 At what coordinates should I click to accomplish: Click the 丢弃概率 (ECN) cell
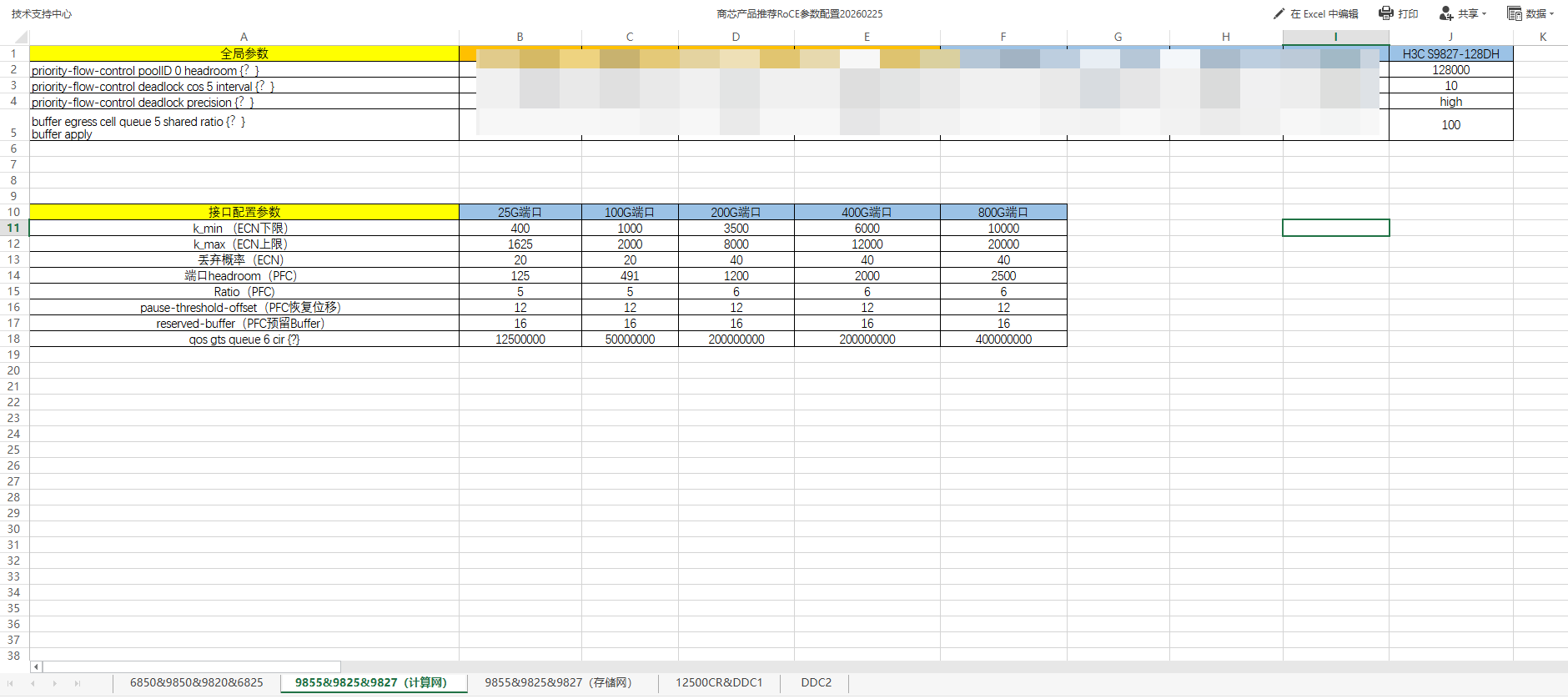[244, 259]
